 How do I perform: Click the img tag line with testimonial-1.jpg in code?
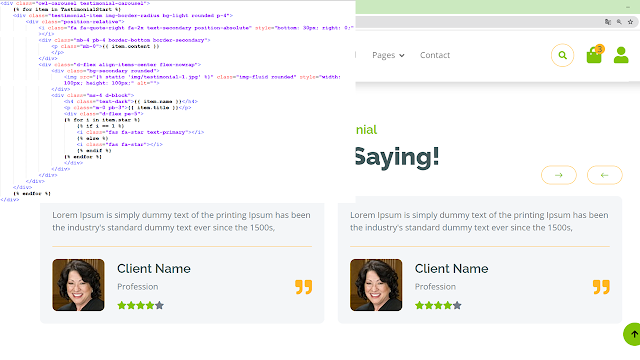tap(202, 80)
